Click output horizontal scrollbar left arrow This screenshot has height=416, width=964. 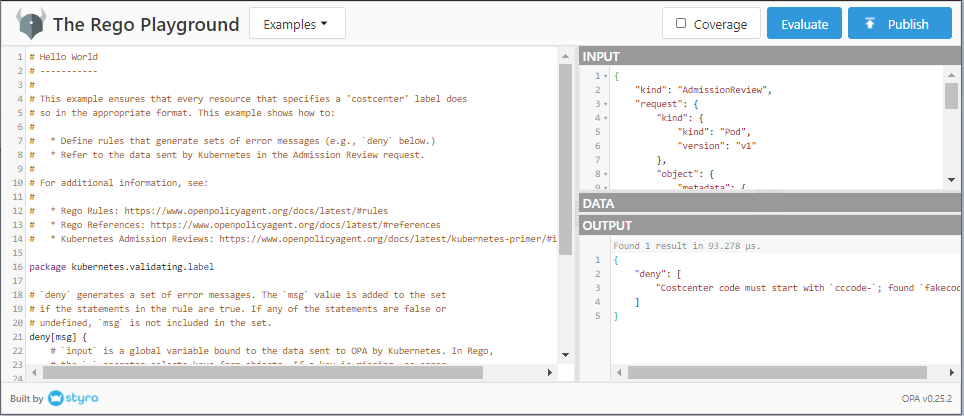(618, 372)
